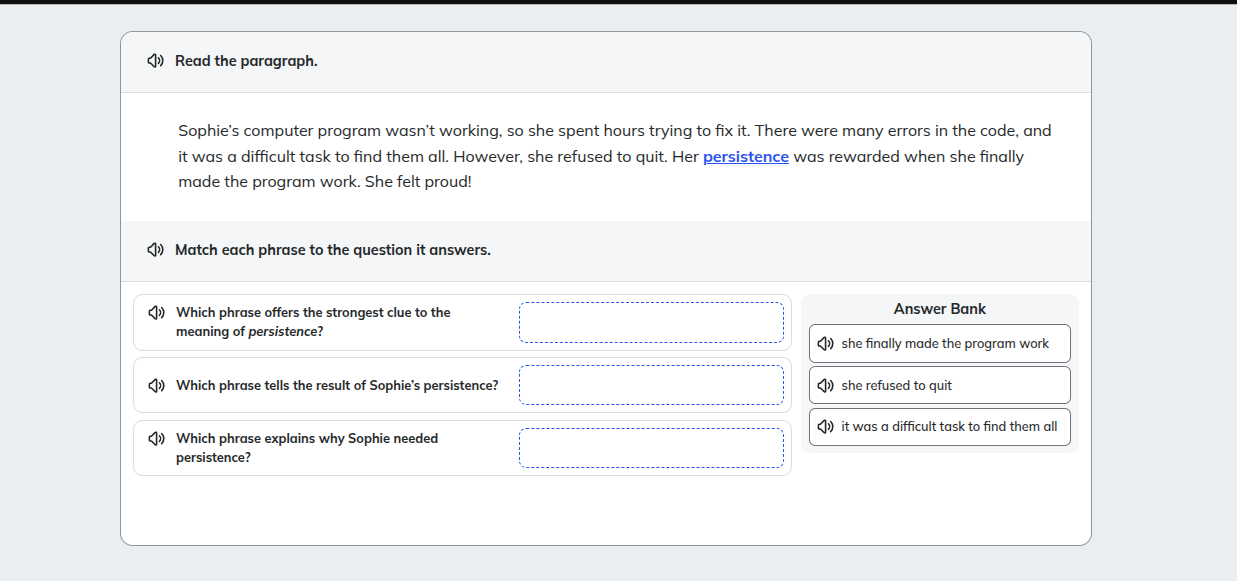Viewport: 1237px width, 581px height.
Task: Play audio for "it was a difficult task" phrase
Action: coord(824,426)
